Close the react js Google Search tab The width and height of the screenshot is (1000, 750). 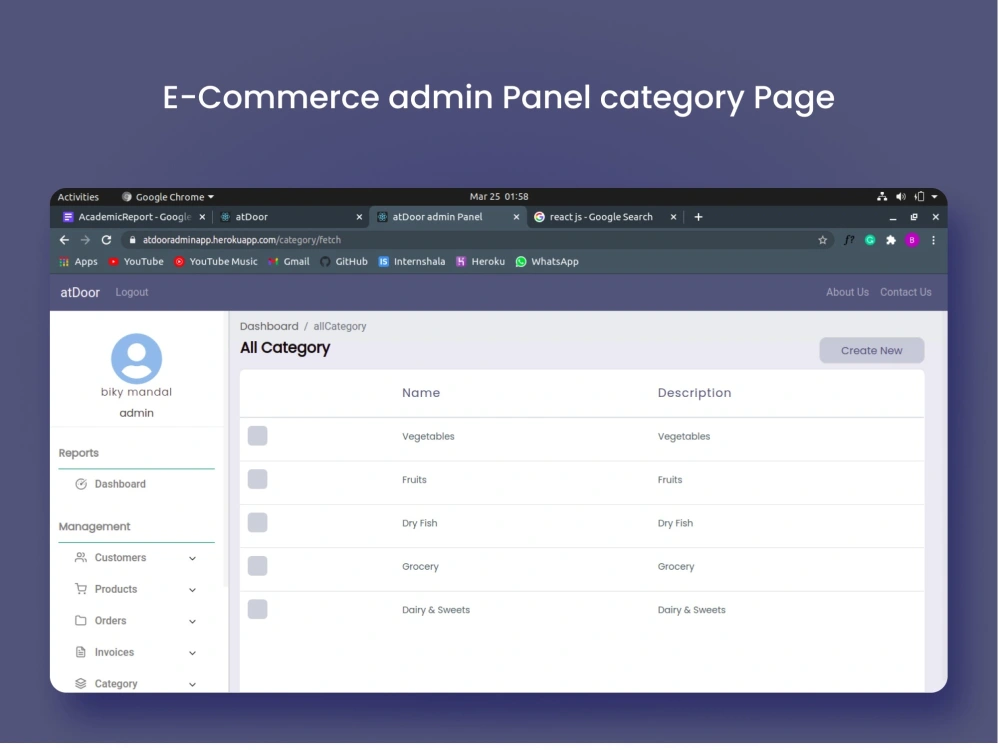click(x=673, y=217)
